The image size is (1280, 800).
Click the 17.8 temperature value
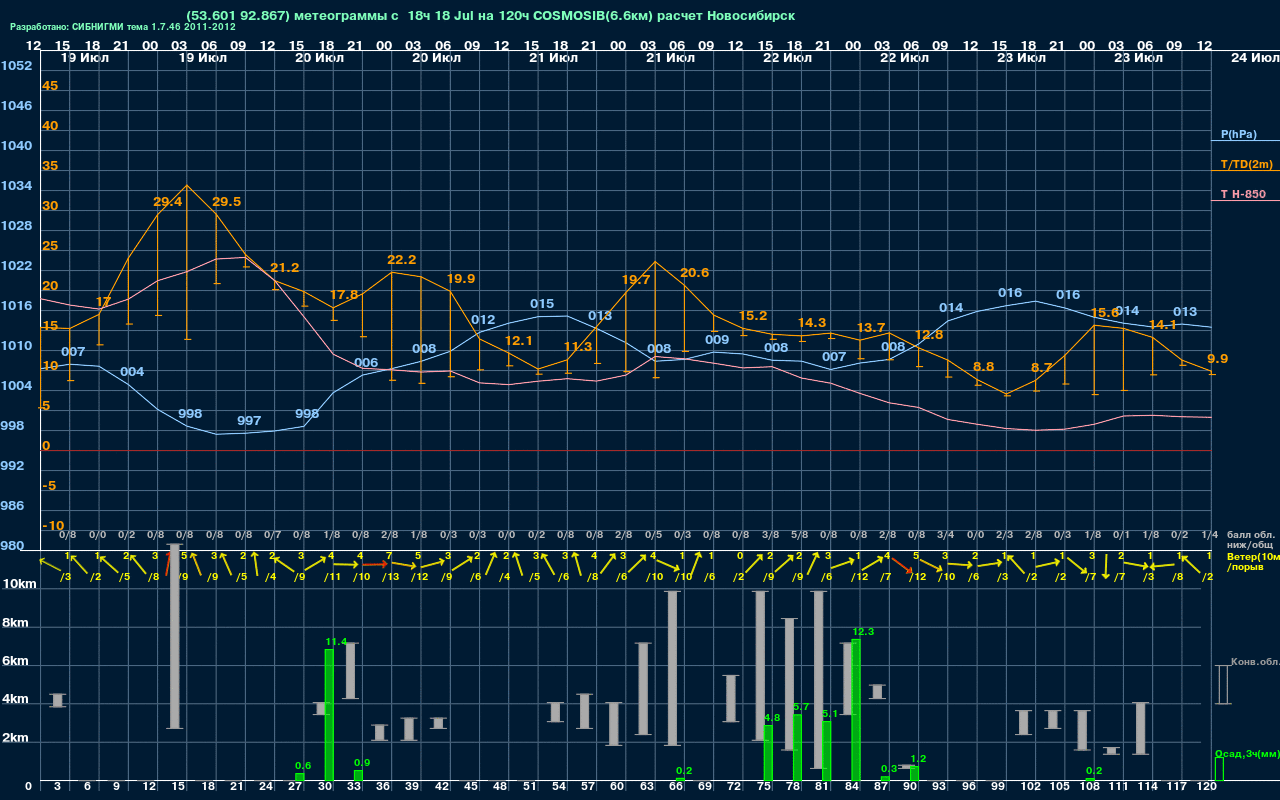pos(344,295)
